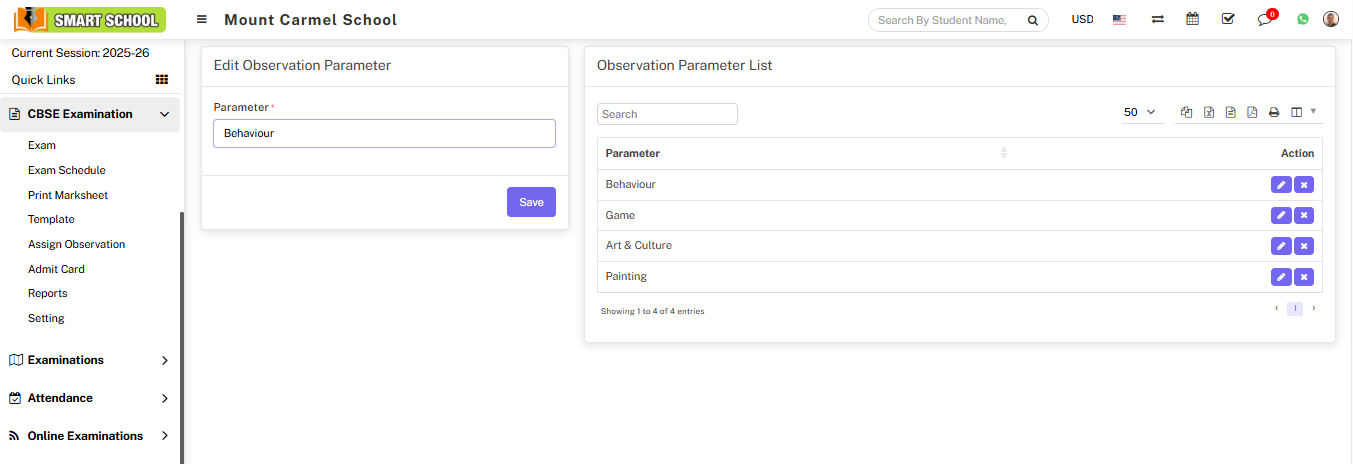The image size is (1353, 464).
Task: Open the Print Marksheet menu item
Action: click(x=68, y=195)
